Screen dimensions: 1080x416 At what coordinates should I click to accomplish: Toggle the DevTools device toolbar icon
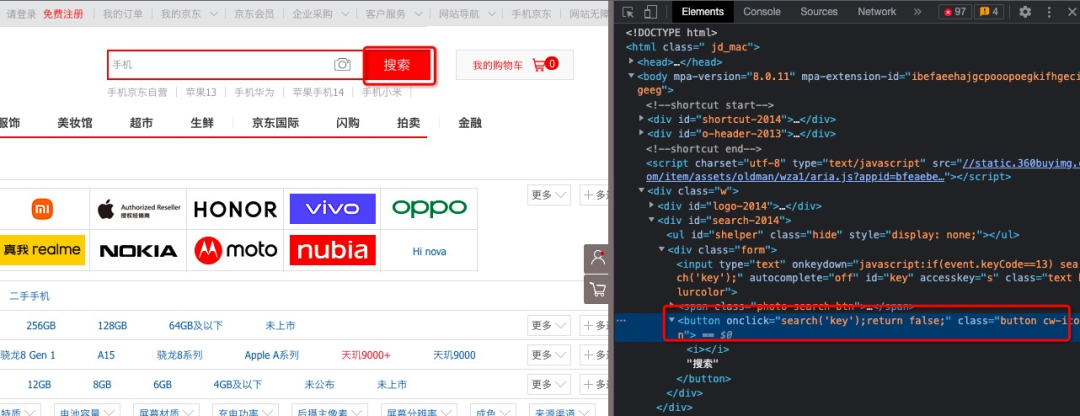point(650,12)
